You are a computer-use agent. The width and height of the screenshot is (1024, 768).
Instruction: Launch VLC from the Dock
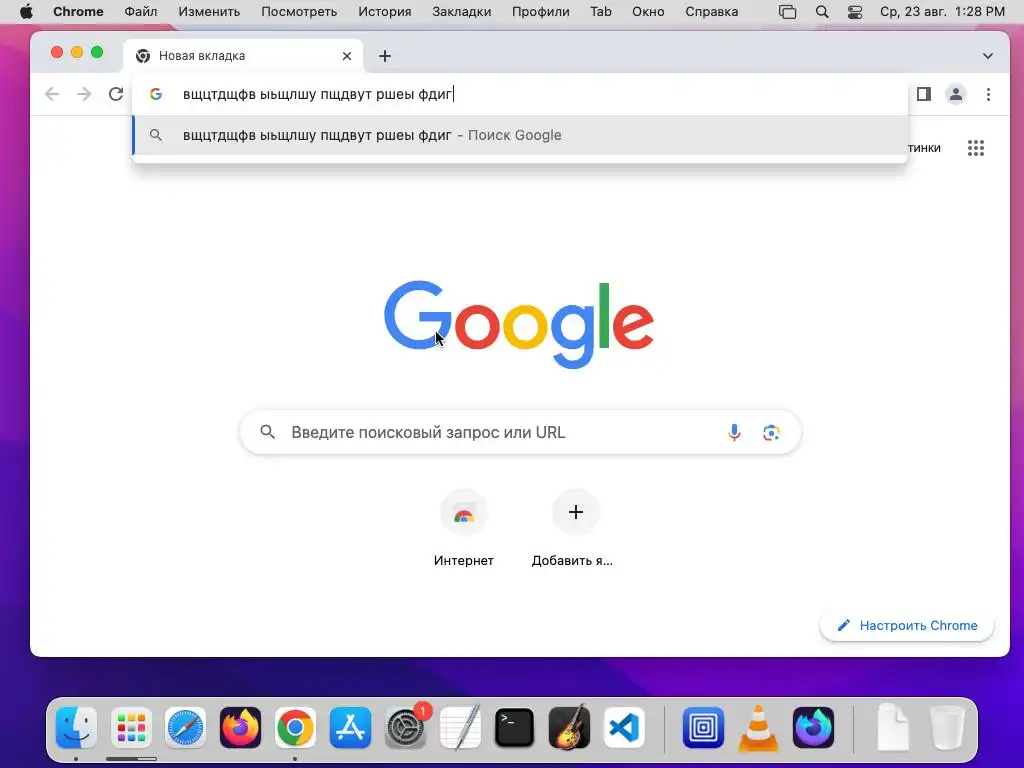pyautogui.click(x=758, y=727)
